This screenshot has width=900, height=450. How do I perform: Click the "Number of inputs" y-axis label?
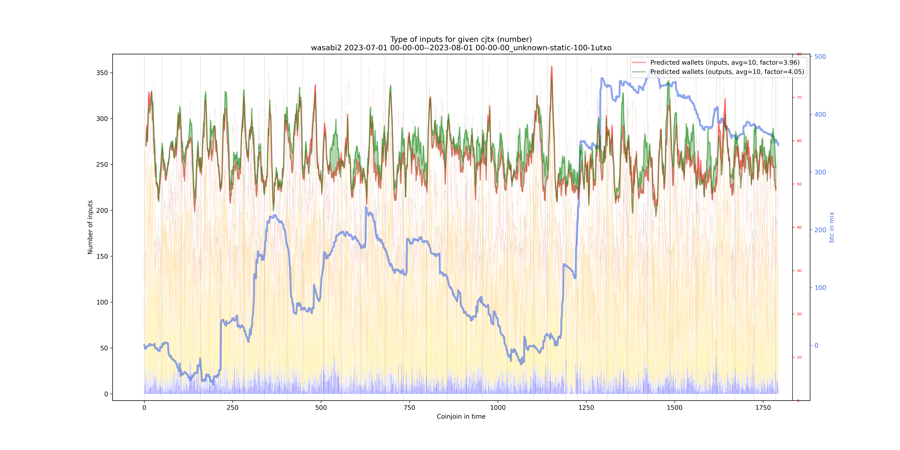[90, 227]
